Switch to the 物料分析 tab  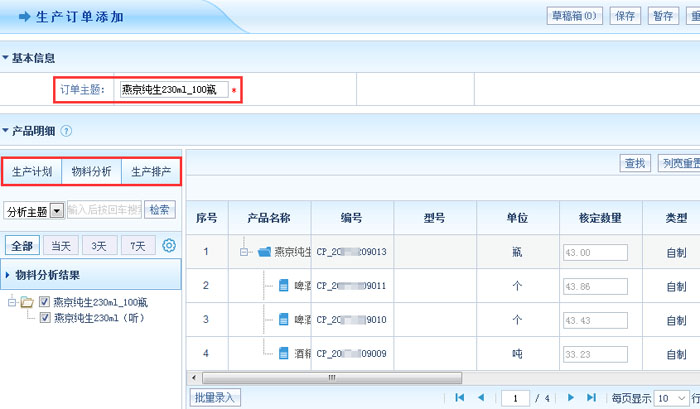click(92, 172)
